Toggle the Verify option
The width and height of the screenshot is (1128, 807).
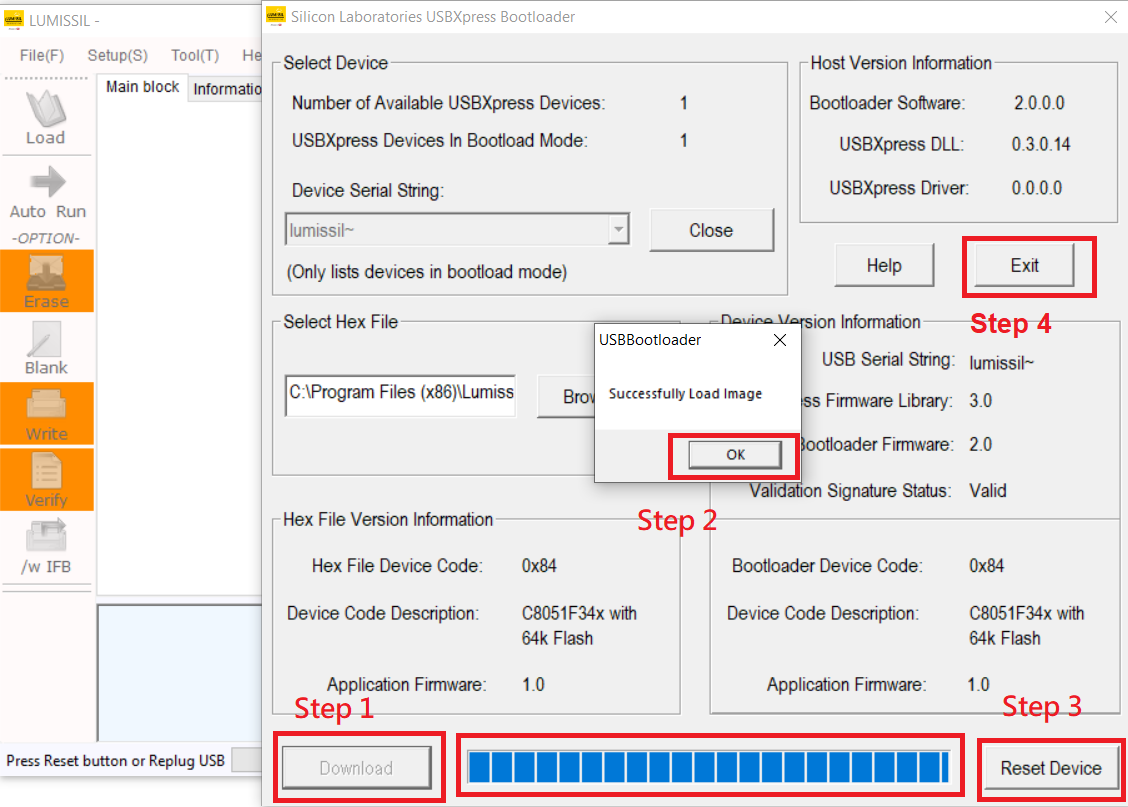point(46,480)
